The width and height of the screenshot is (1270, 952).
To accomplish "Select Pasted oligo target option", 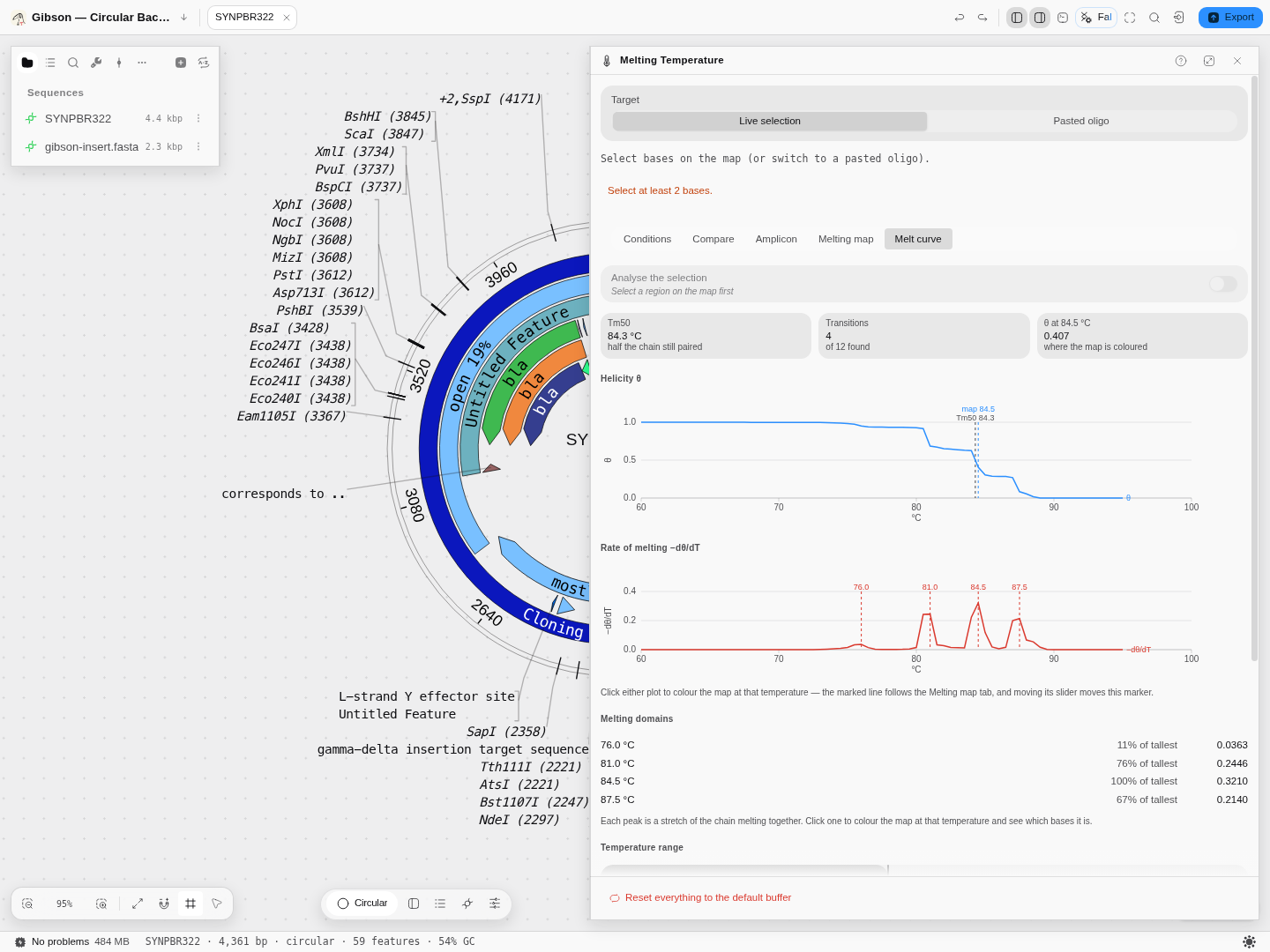I will click(1081, 121).
